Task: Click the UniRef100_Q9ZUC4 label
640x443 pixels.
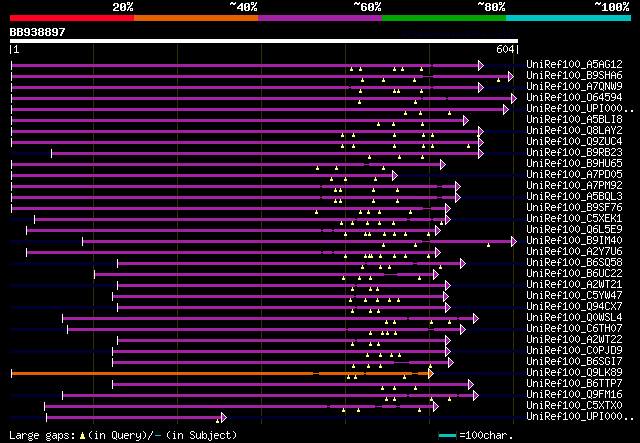Action: click(574, 141)
